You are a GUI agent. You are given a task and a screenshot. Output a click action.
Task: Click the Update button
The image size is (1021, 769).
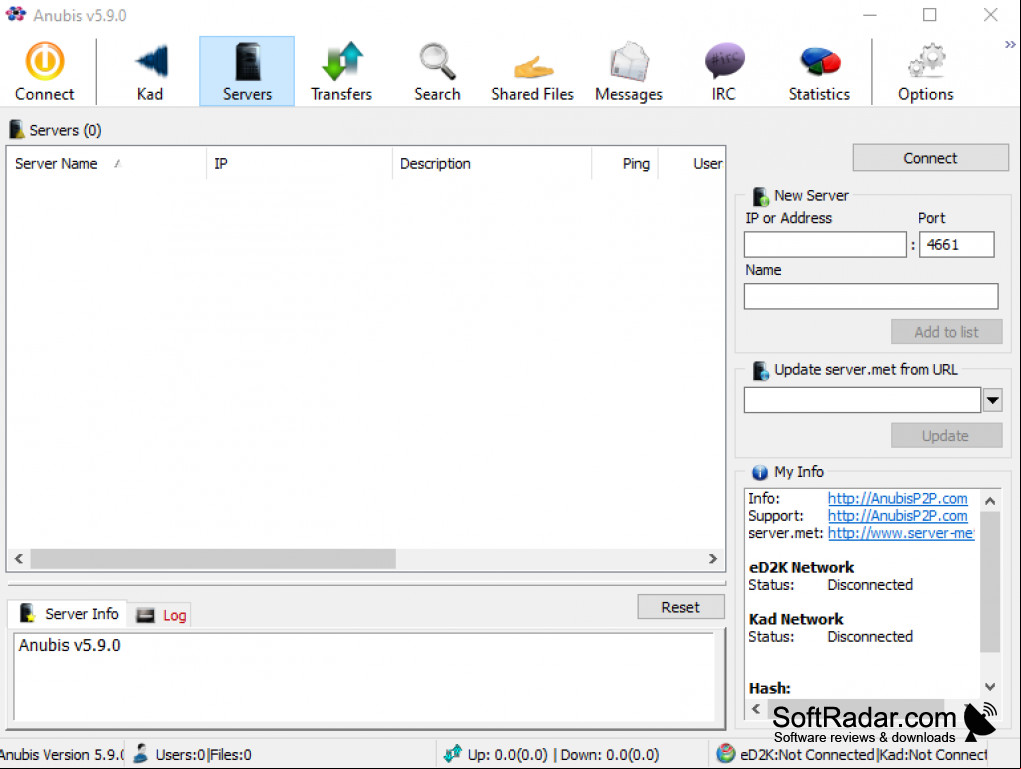click(x=946, y=436)
